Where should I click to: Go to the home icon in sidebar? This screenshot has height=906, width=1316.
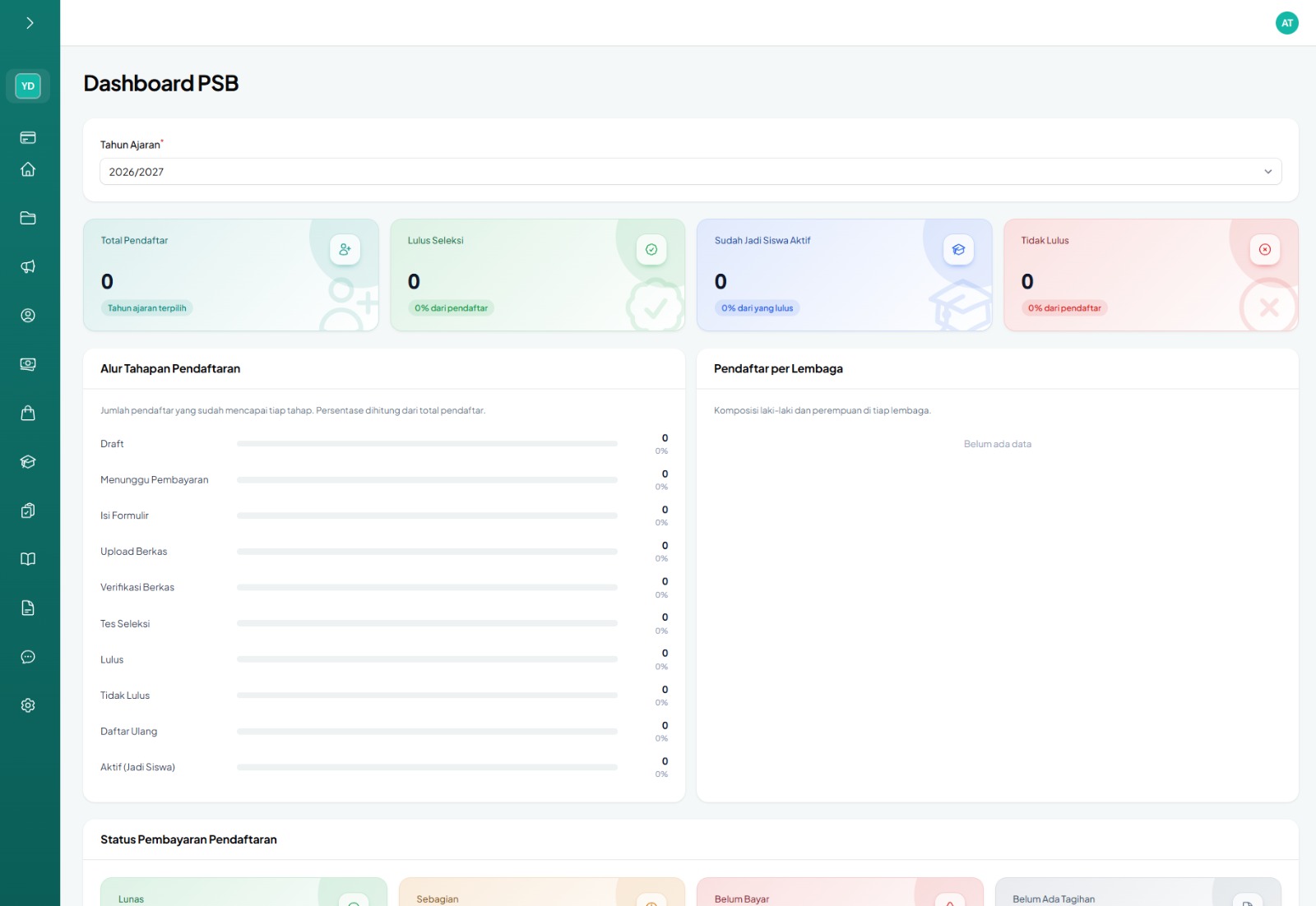28,169
